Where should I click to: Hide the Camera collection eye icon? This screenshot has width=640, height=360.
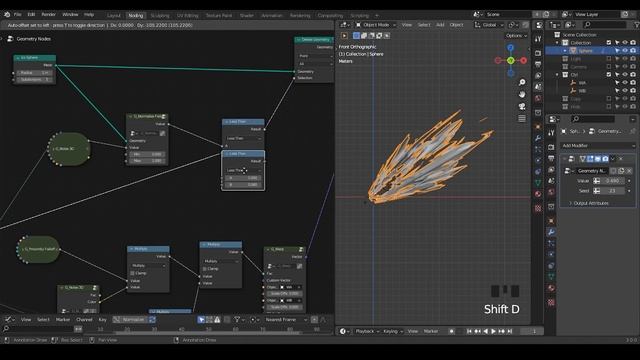tap(625, 67)
